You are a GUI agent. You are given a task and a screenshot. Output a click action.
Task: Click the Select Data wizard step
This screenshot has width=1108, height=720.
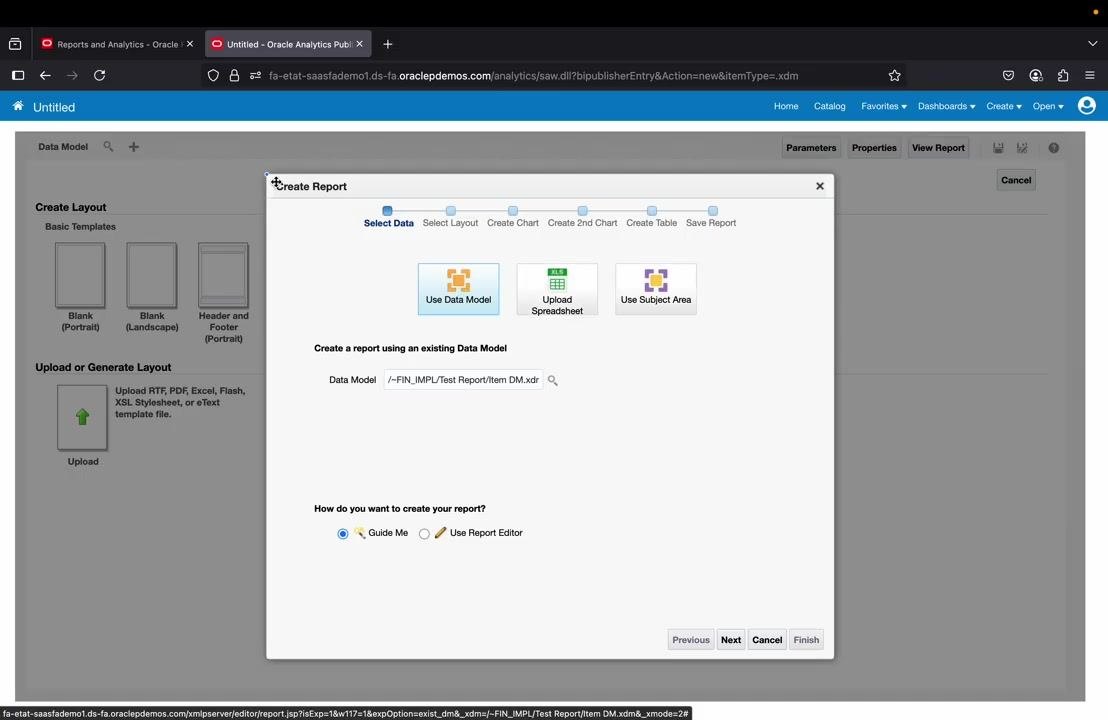click(388, 217)
